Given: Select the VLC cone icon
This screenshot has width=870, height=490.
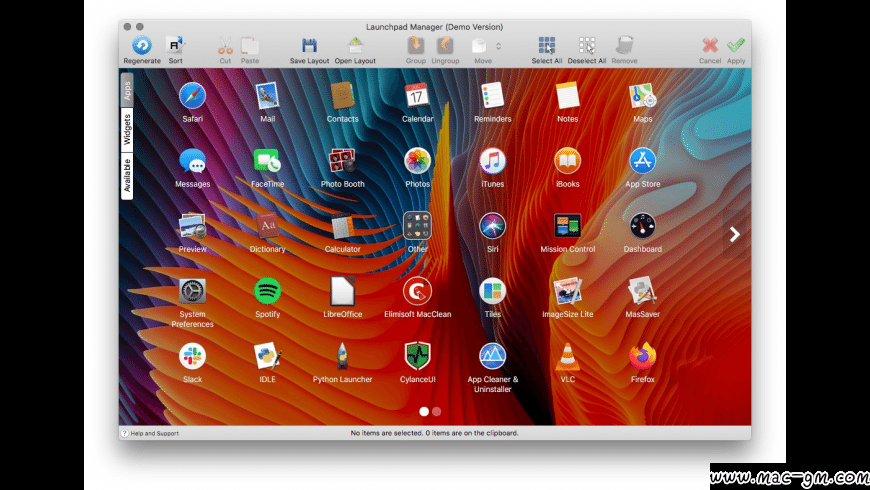Looking at the screenshot, I should 568,356.
